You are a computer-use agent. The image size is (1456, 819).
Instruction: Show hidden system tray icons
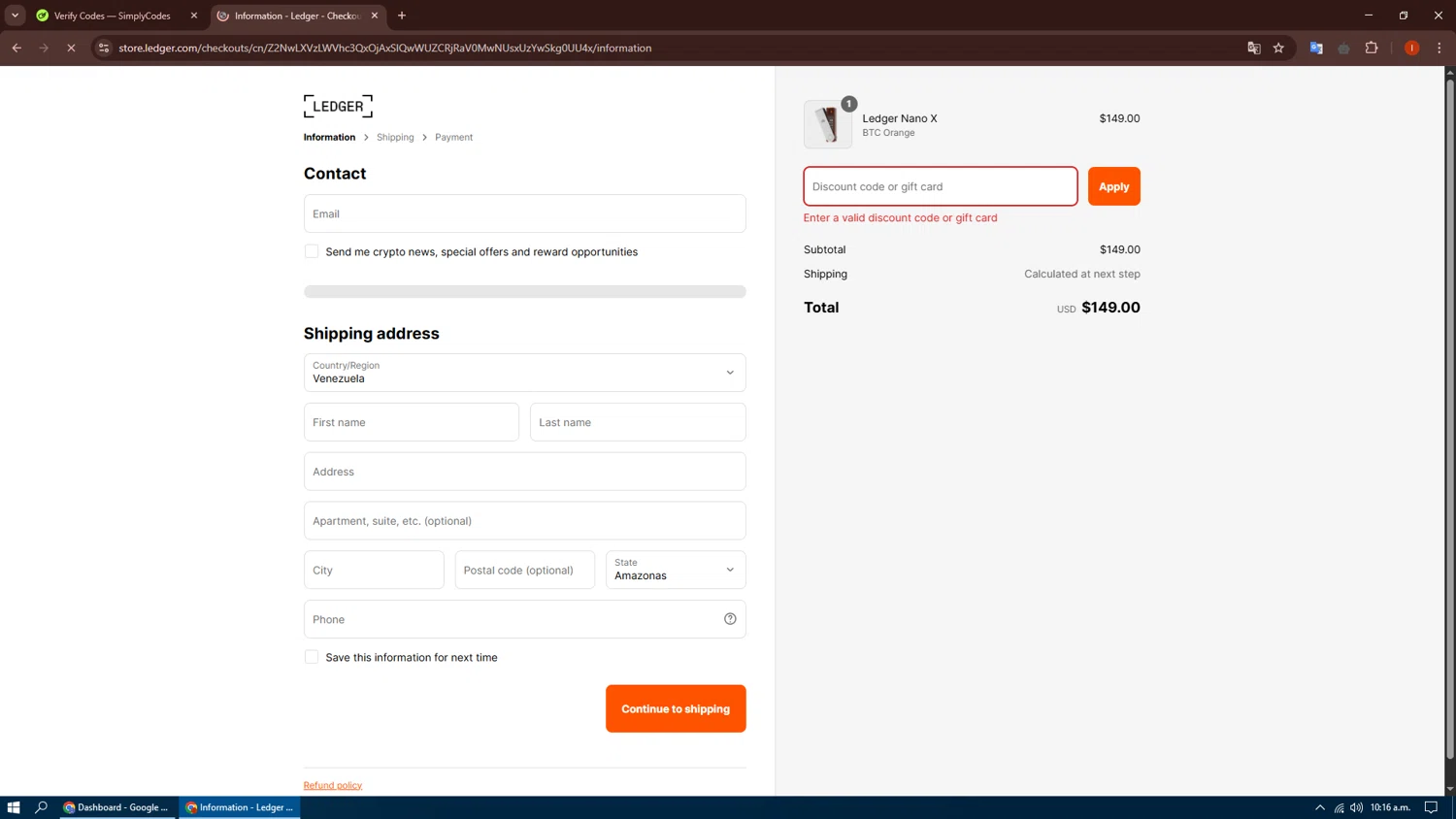(1320, 807)
